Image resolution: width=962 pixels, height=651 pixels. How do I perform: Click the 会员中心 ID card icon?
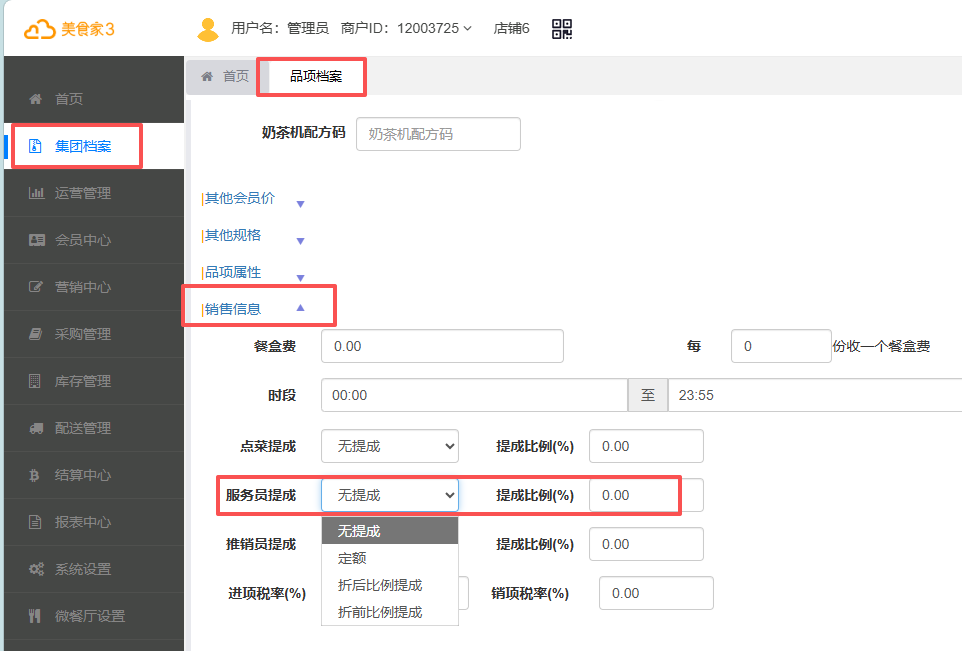[x=37, y=240]
